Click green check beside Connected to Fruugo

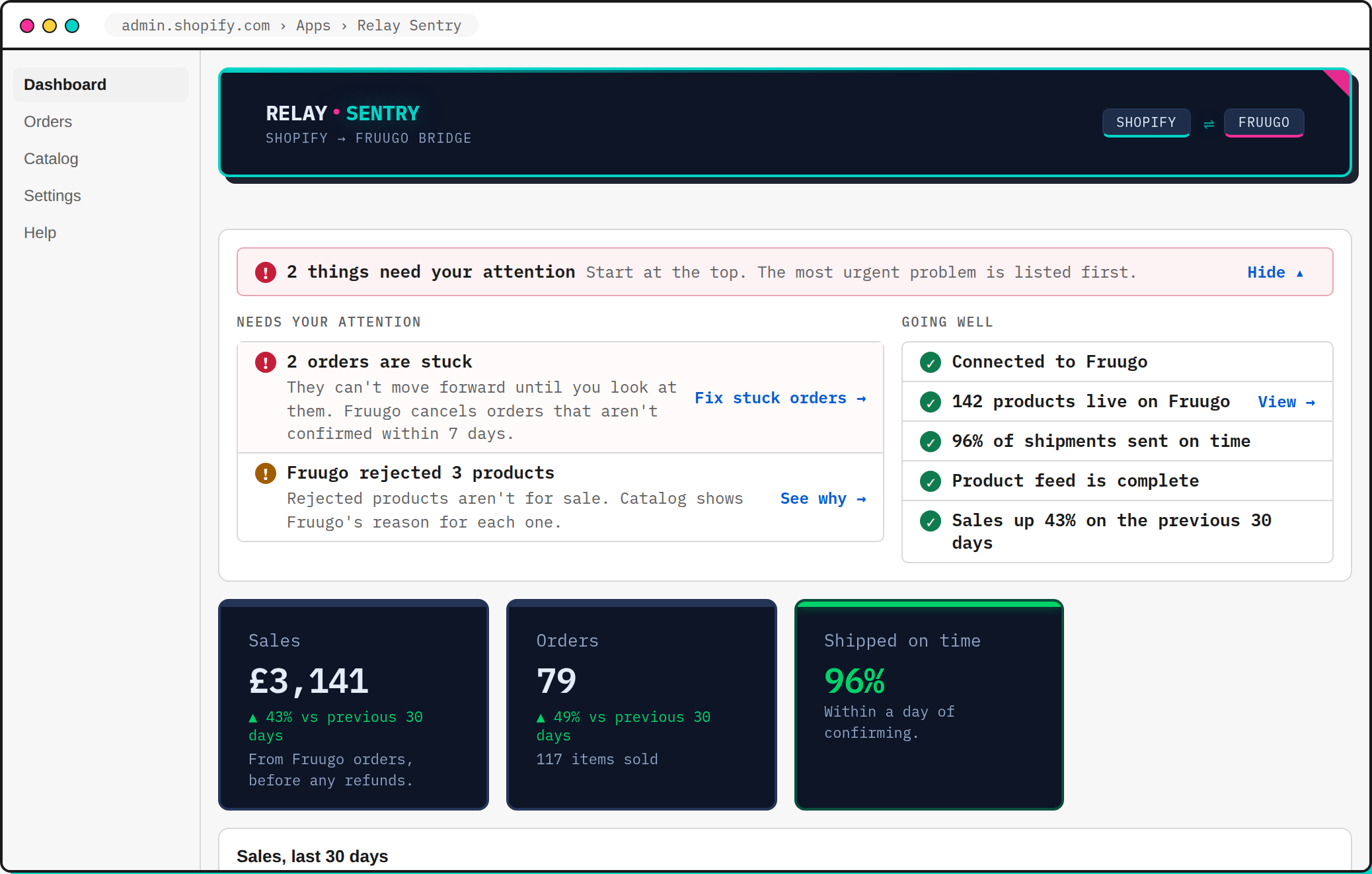(931, 362)
